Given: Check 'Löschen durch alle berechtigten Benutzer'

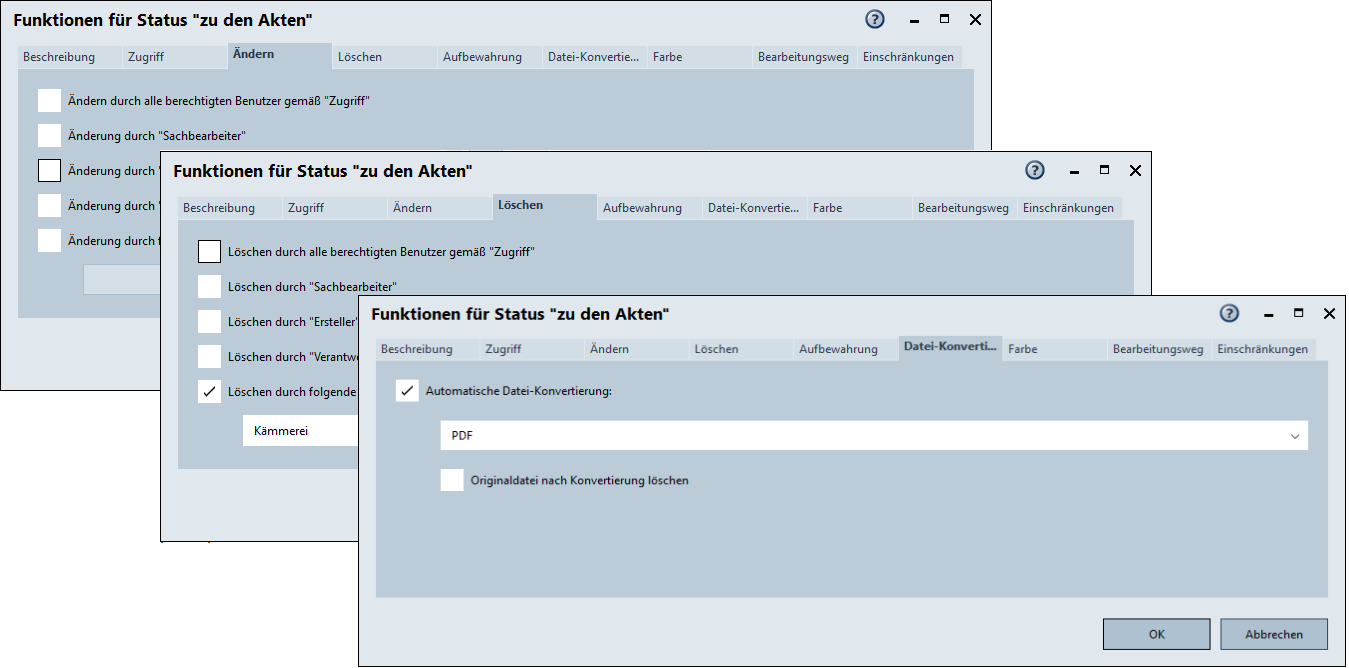Looking at the screenshot, I should click(x=209, y=252).
